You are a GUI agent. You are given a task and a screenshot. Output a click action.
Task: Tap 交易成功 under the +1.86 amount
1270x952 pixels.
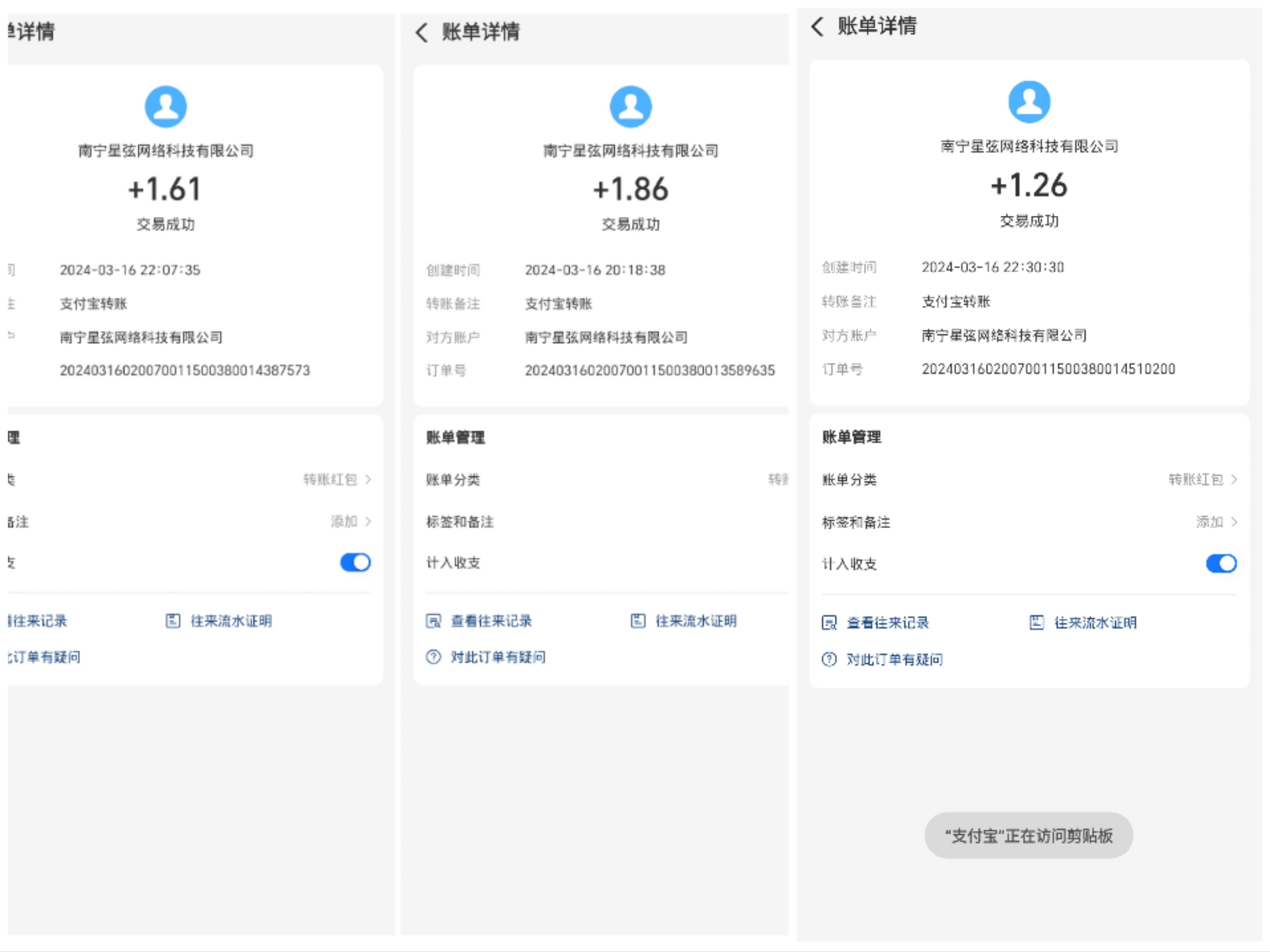pos(630,224)
